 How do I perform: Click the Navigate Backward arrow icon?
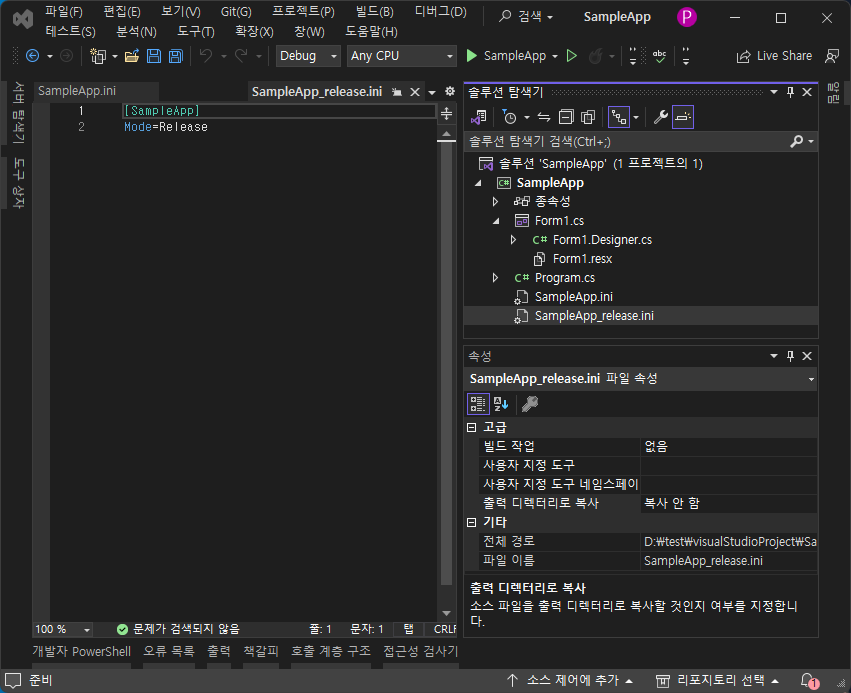(x=33, y=56)
